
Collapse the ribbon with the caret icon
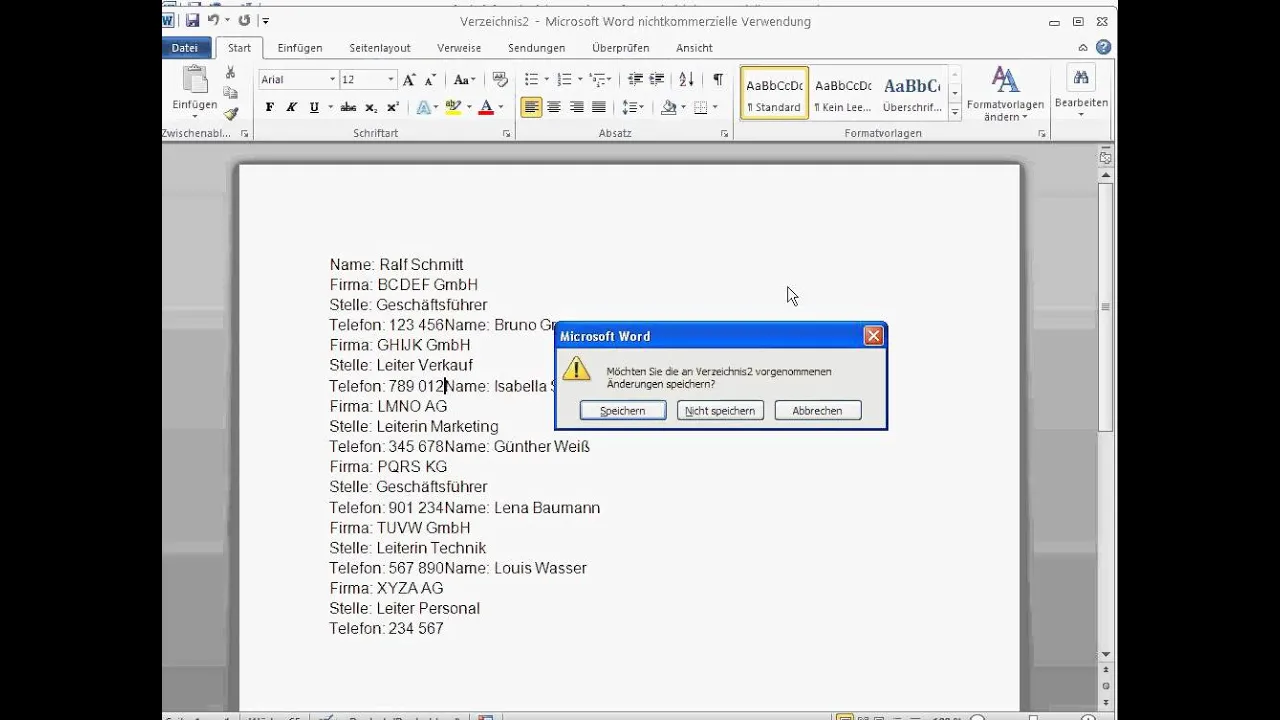1084,47
